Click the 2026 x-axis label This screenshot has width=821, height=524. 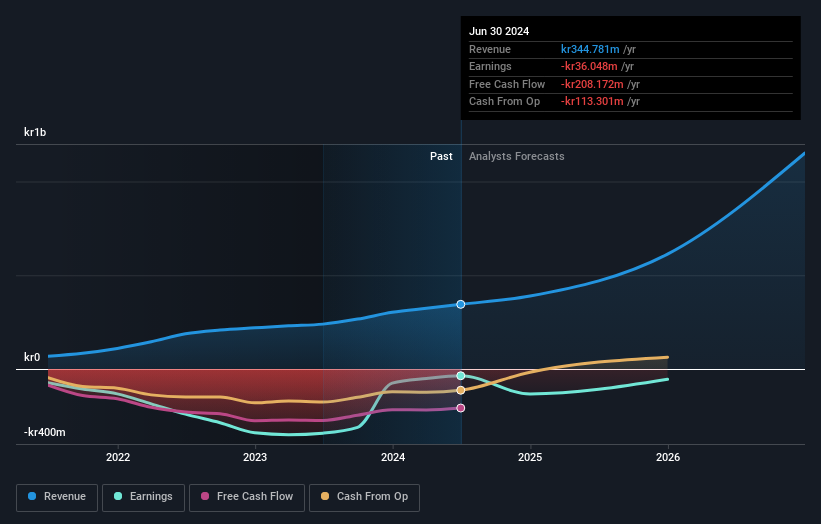click(x=668, y=457)
